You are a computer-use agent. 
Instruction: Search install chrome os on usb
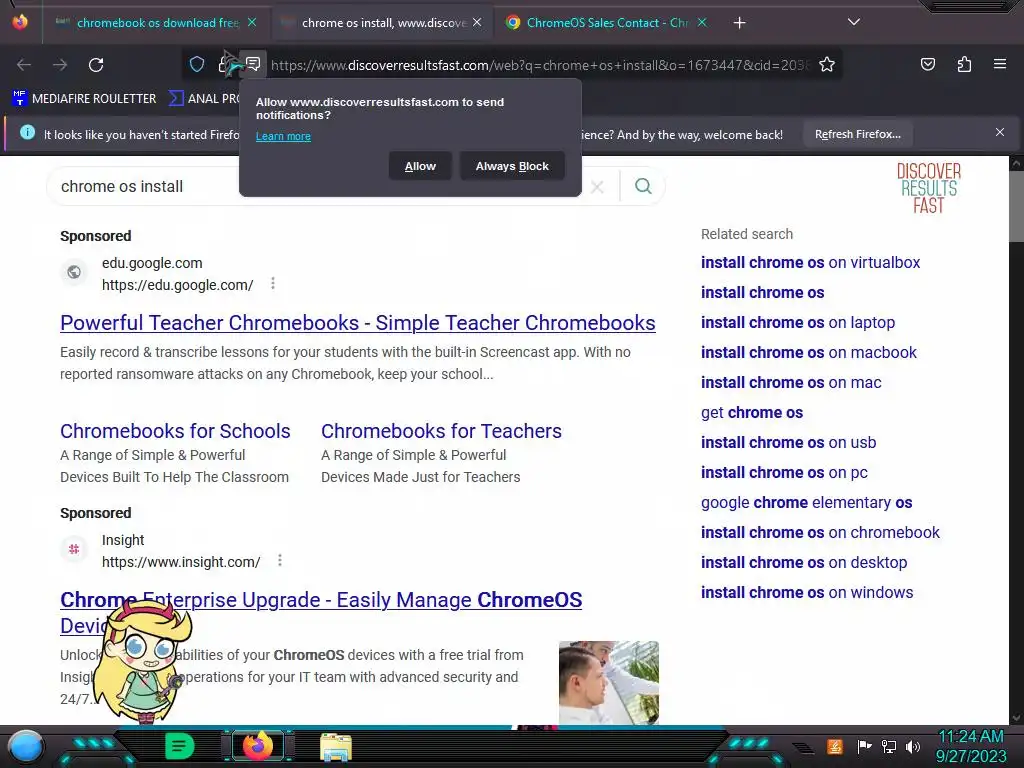tap(788, 443)
